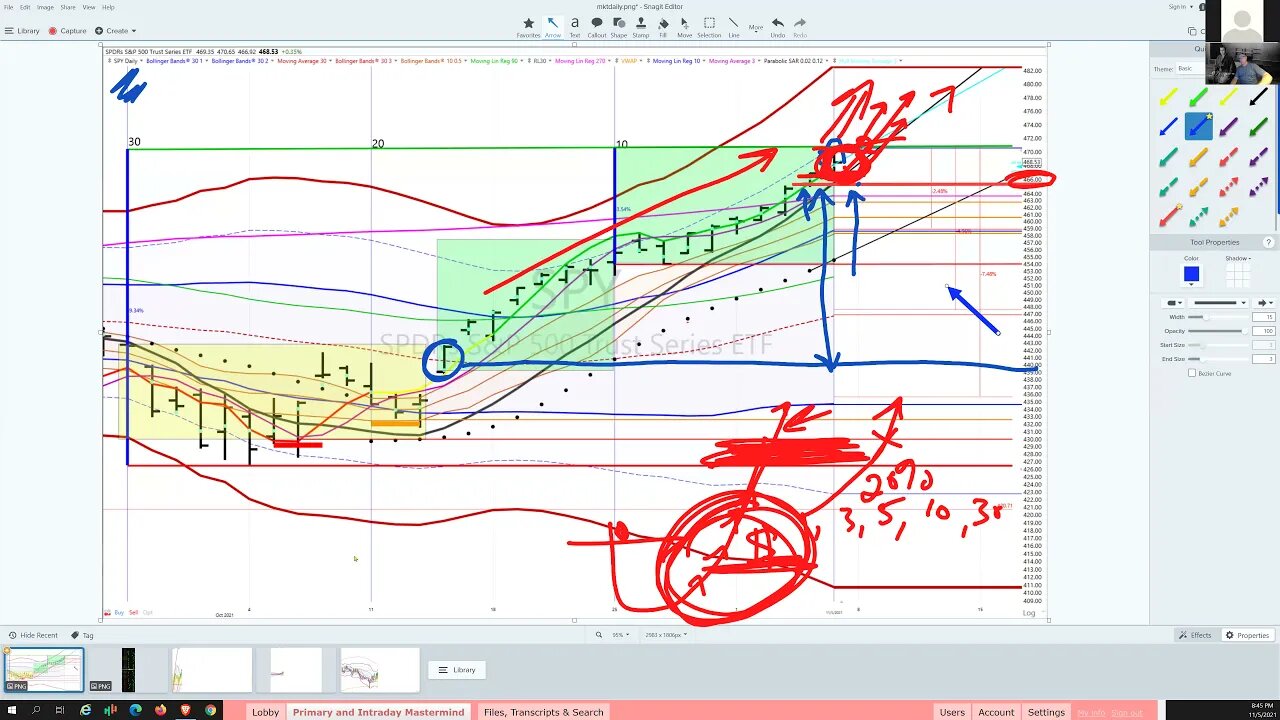Screen dimensions: 1280x720
Task: Select the Fill tool
Action: click(663, 26)
